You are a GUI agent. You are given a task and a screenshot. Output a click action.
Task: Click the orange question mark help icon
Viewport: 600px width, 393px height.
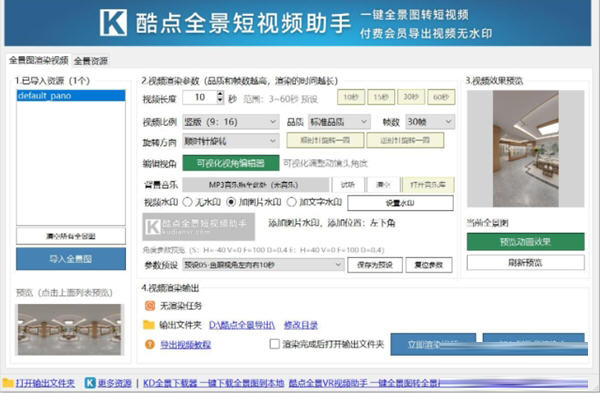click(150, 344)
